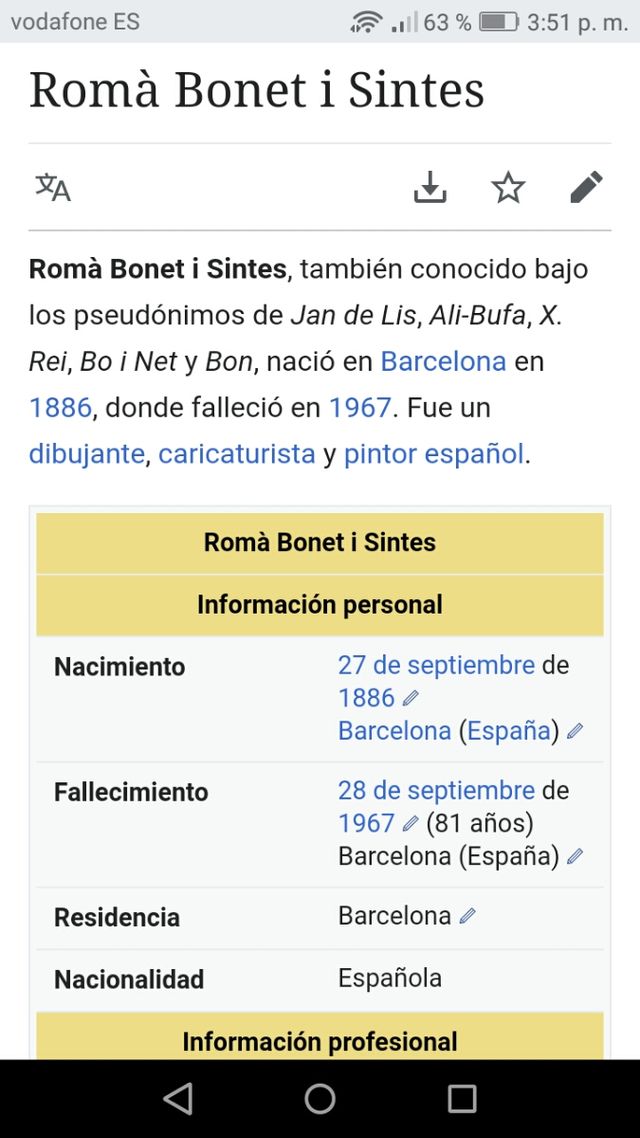
Task: Open recent apps with the square button
Action: click(462, 1098)
